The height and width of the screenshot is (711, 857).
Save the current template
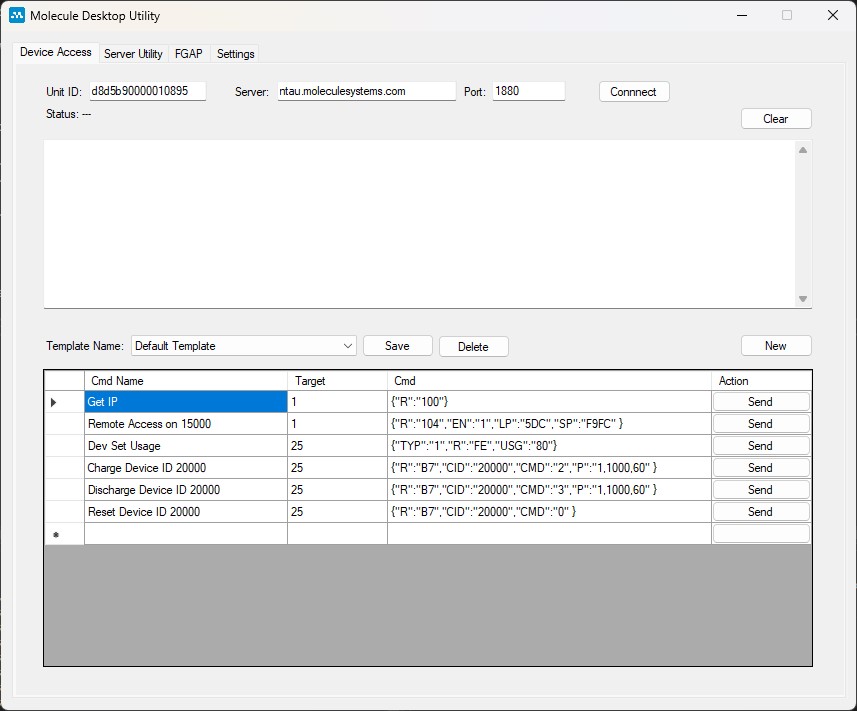coord(397,346)
